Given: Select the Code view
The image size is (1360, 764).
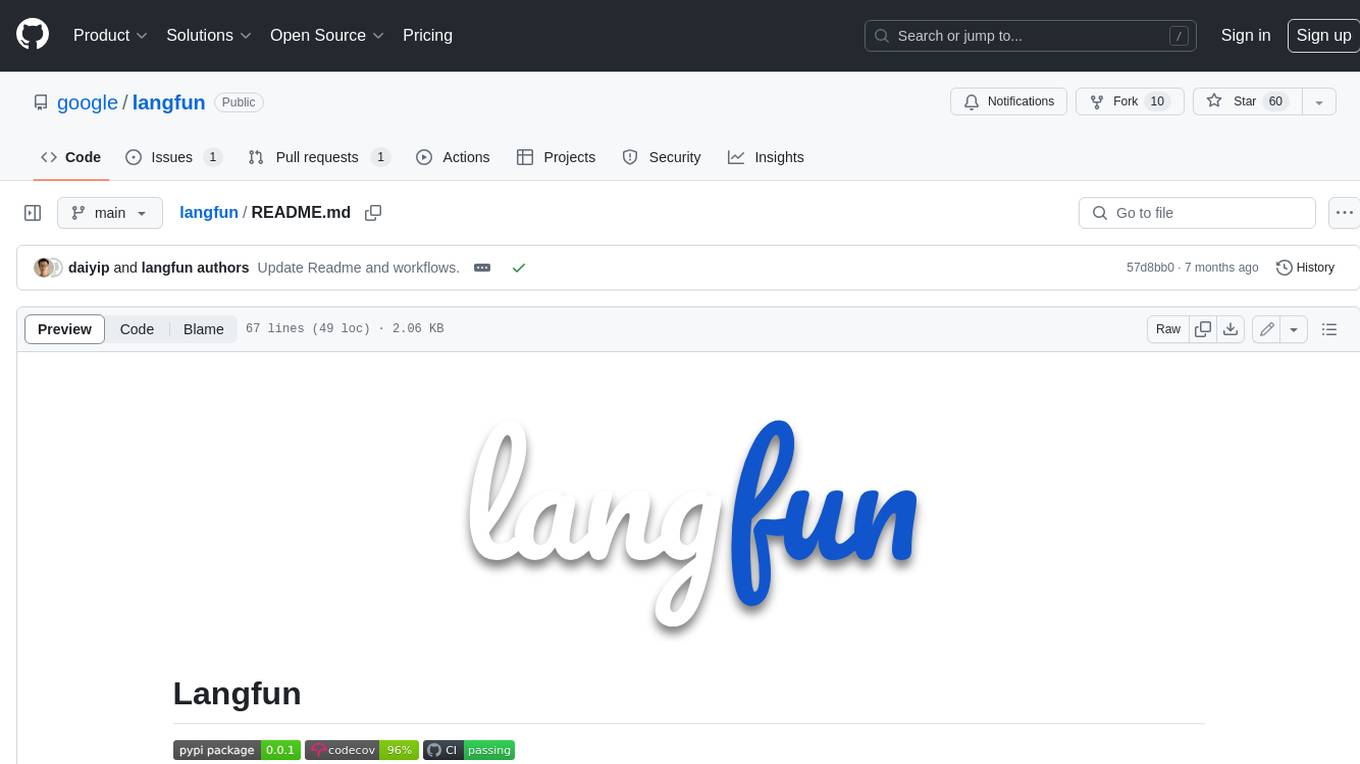Looking at the screenshot, I should [x=137, y=329].
